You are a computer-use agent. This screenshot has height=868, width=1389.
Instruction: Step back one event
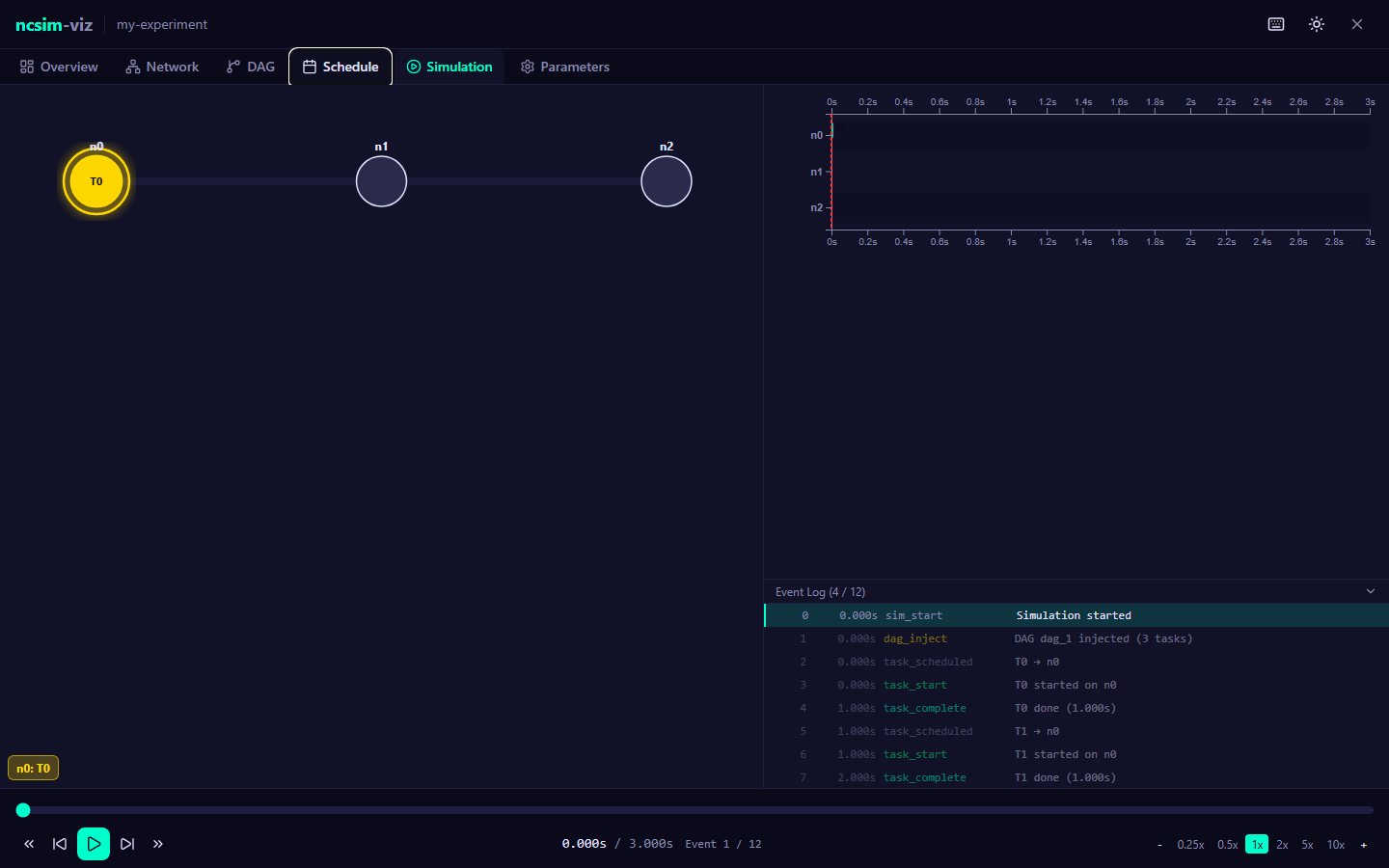tap(60, 844)
